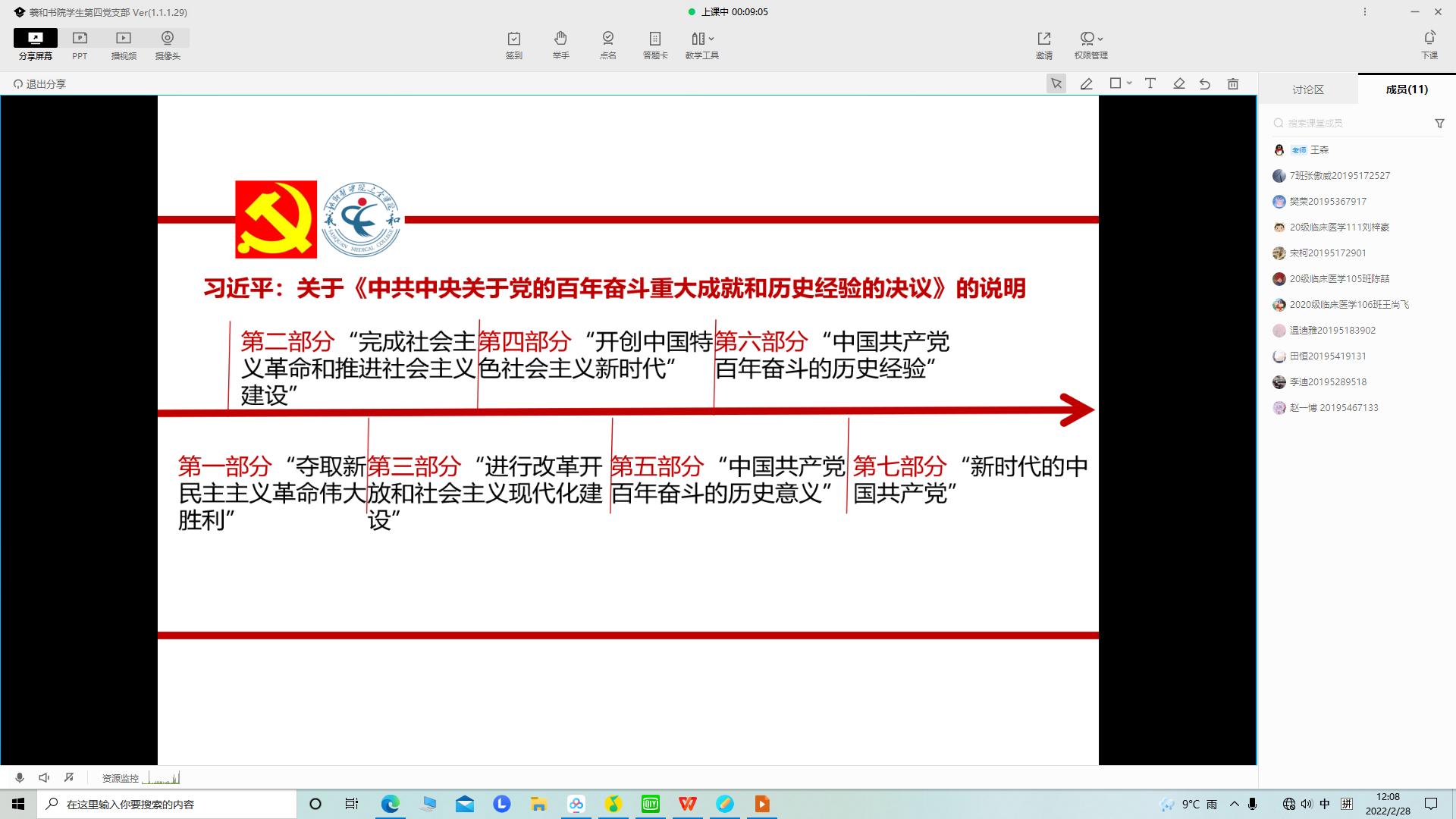
Task: Expand the rectangle shape dropdown arrow
Action: pos(1129,83)
